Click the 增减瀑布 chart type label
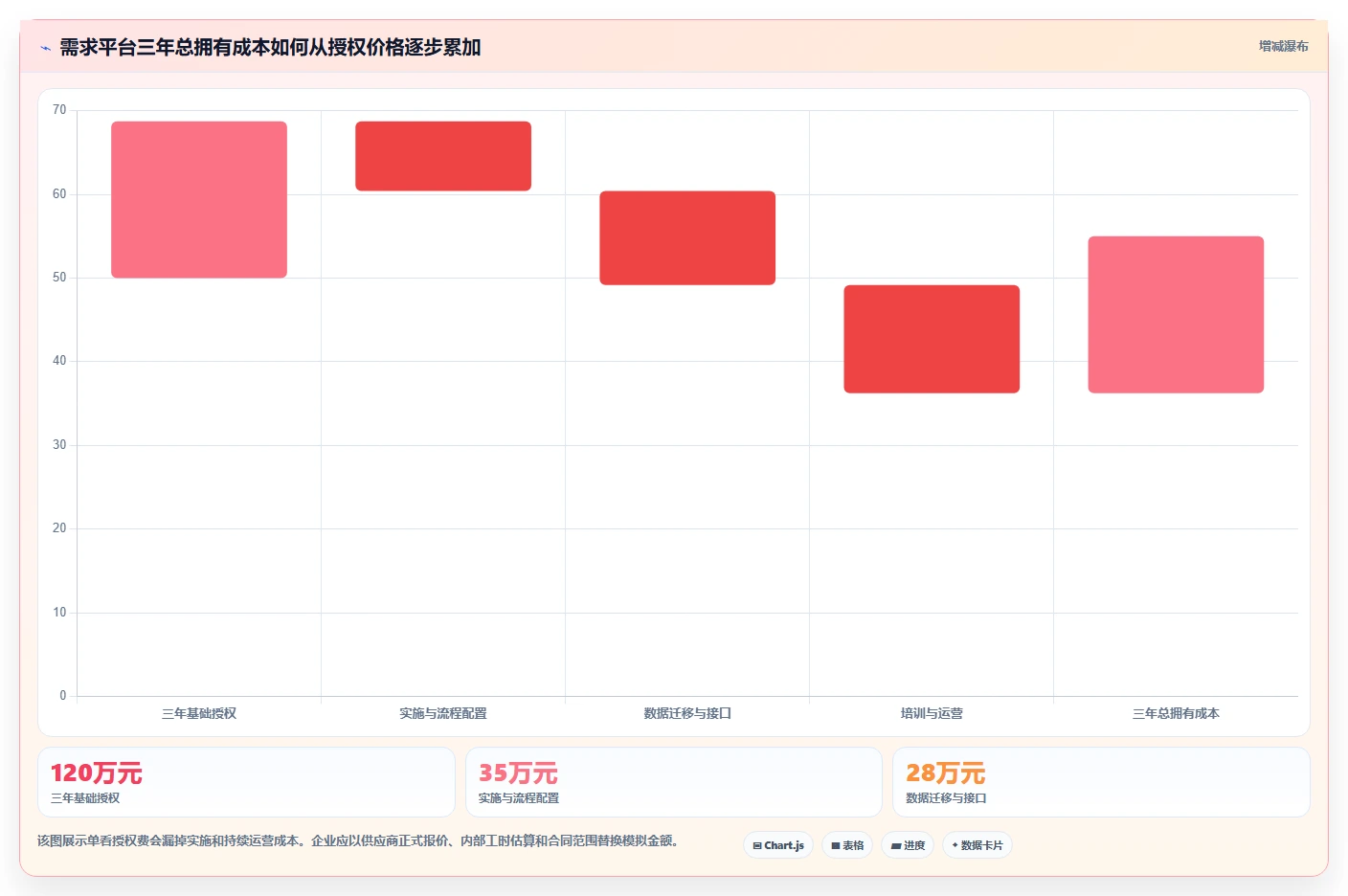 coord(1283,46)
